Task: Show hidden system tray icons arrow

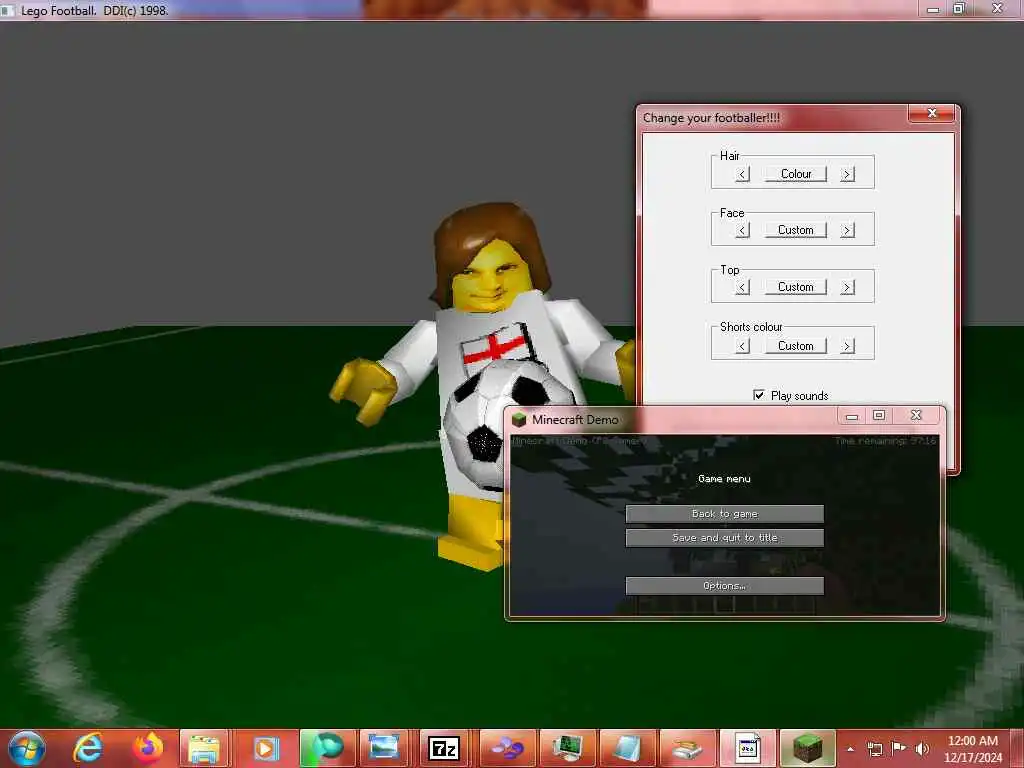Action: tap(850, 749)
